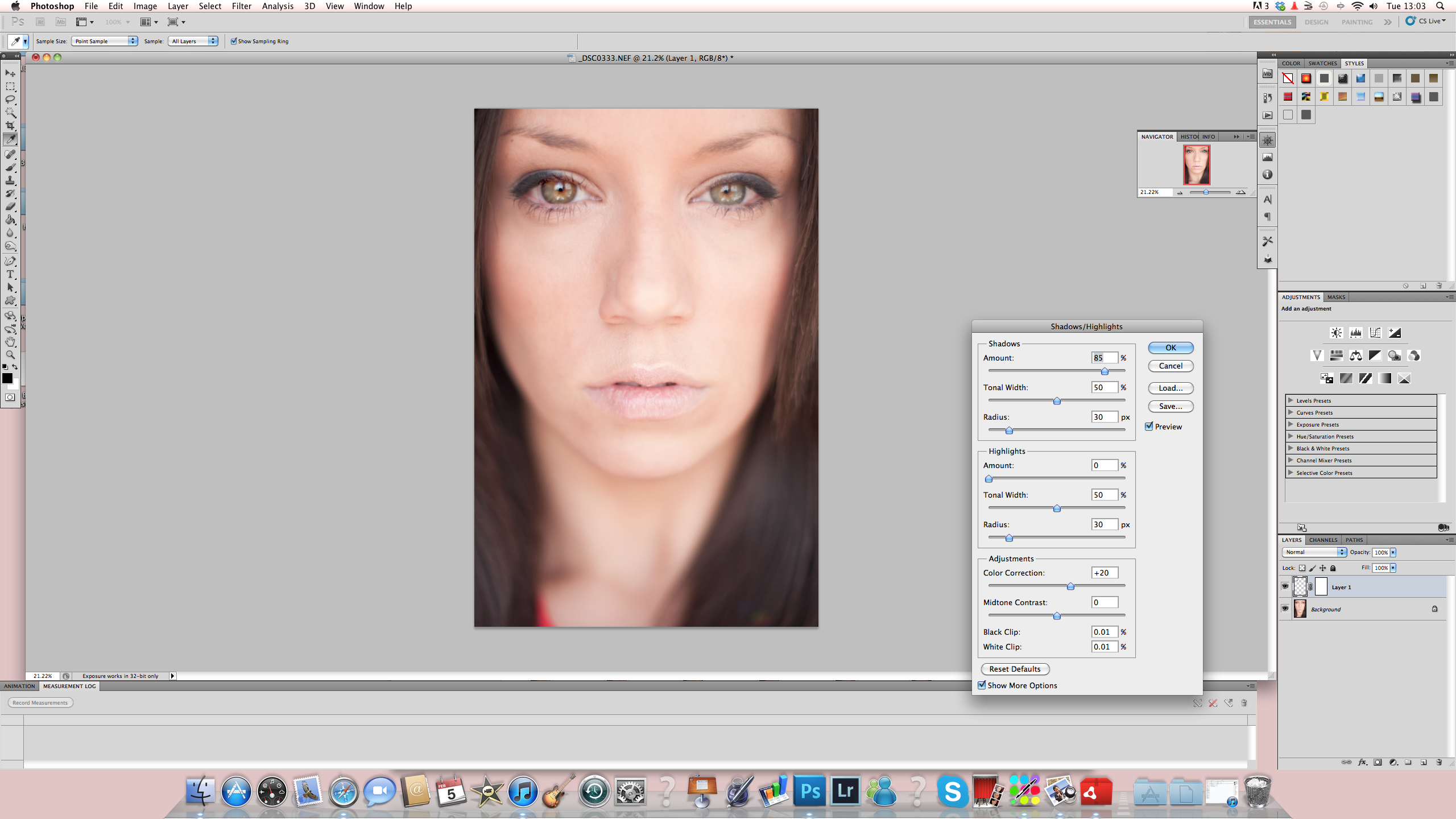
Task: Click the Color Correction input field
Action: pos(1104,573)
